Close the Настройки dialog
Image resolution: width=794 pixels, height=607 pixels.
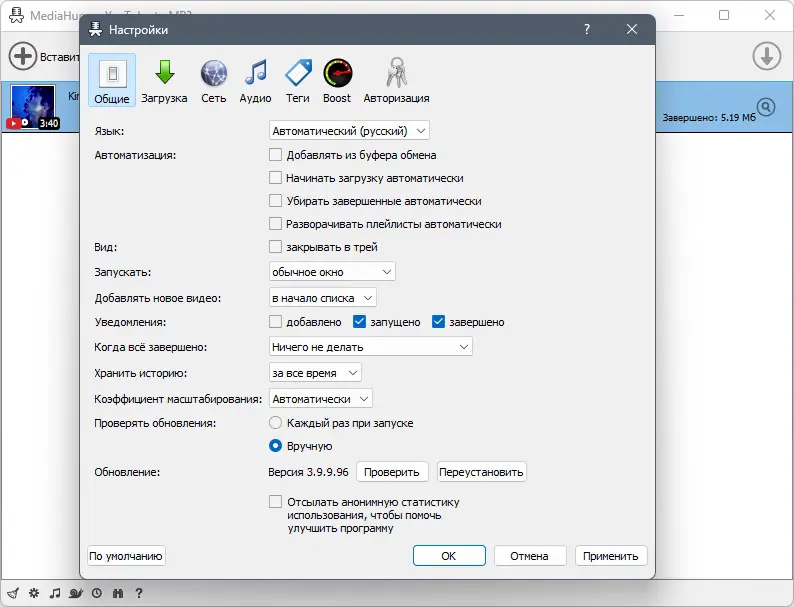pyautogui.click(x=632, y=29)
